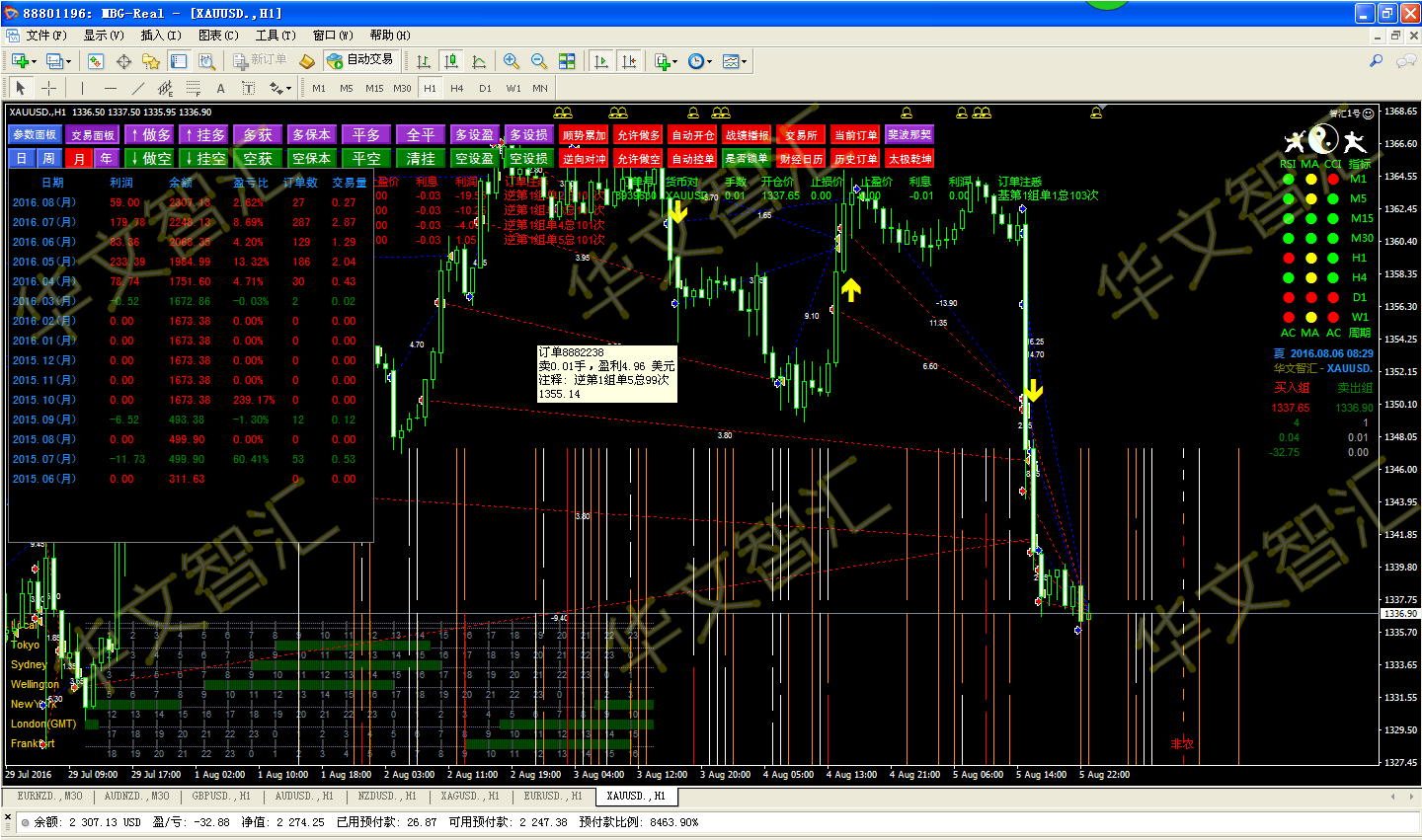The height and width of the screenshot is (840, 1422).
Task: Zoom out on the chart
Action: coord(539,61)
